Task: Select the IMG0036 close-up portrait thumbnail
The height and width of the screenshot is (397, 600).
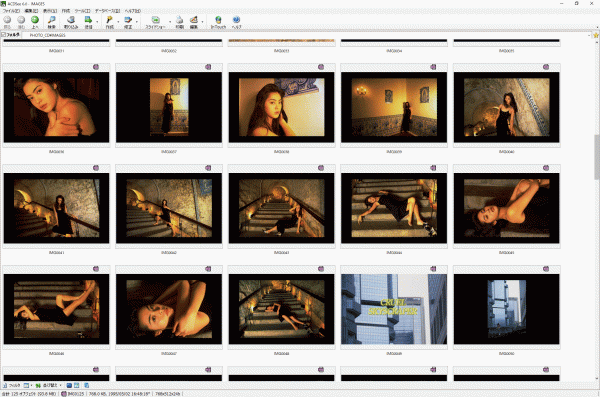Action: pyautogui.click(x=56, y=107)
